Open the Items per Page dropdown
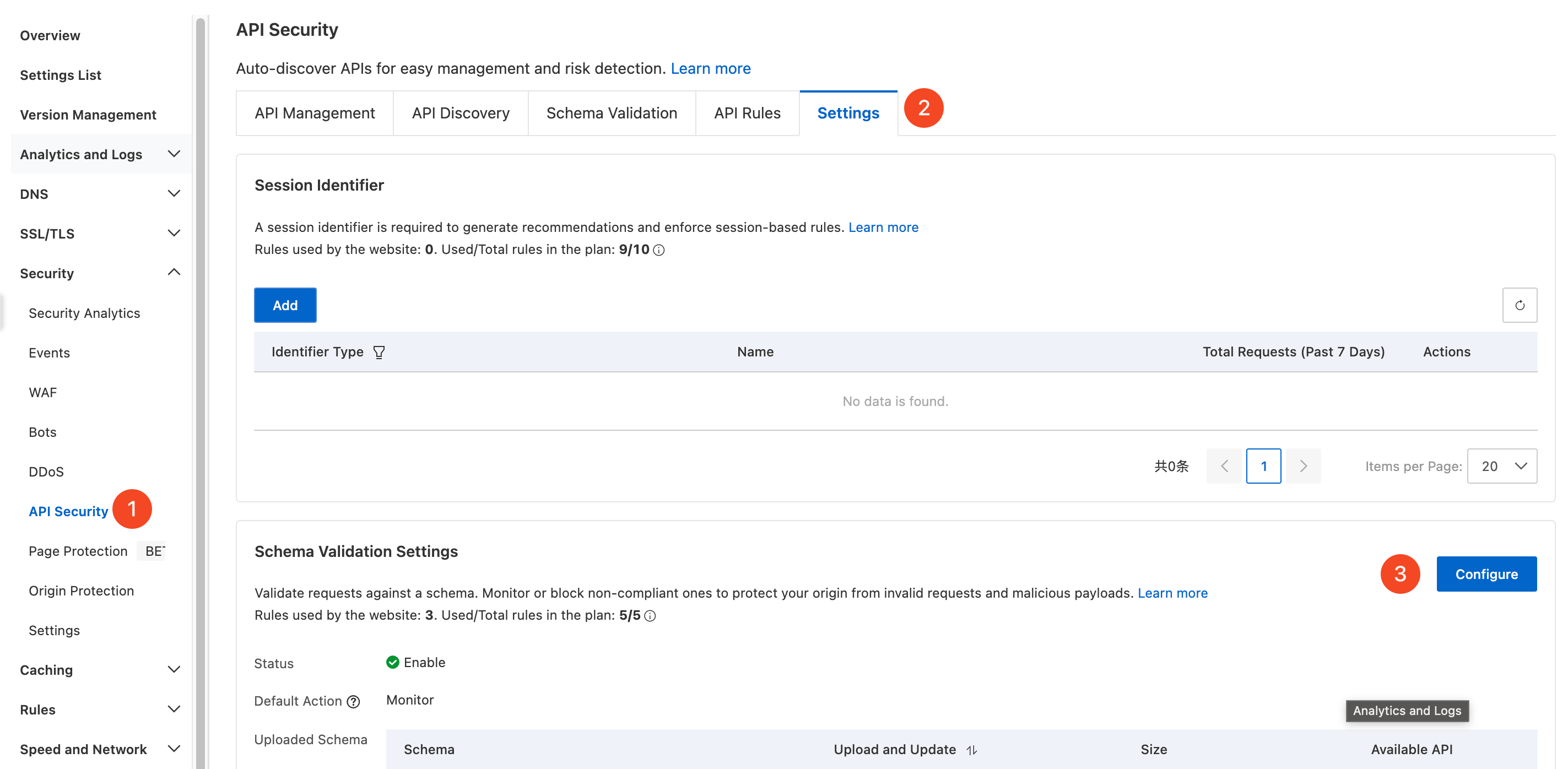Viewport: 1568px width, 769px height. coord(1502,466)
